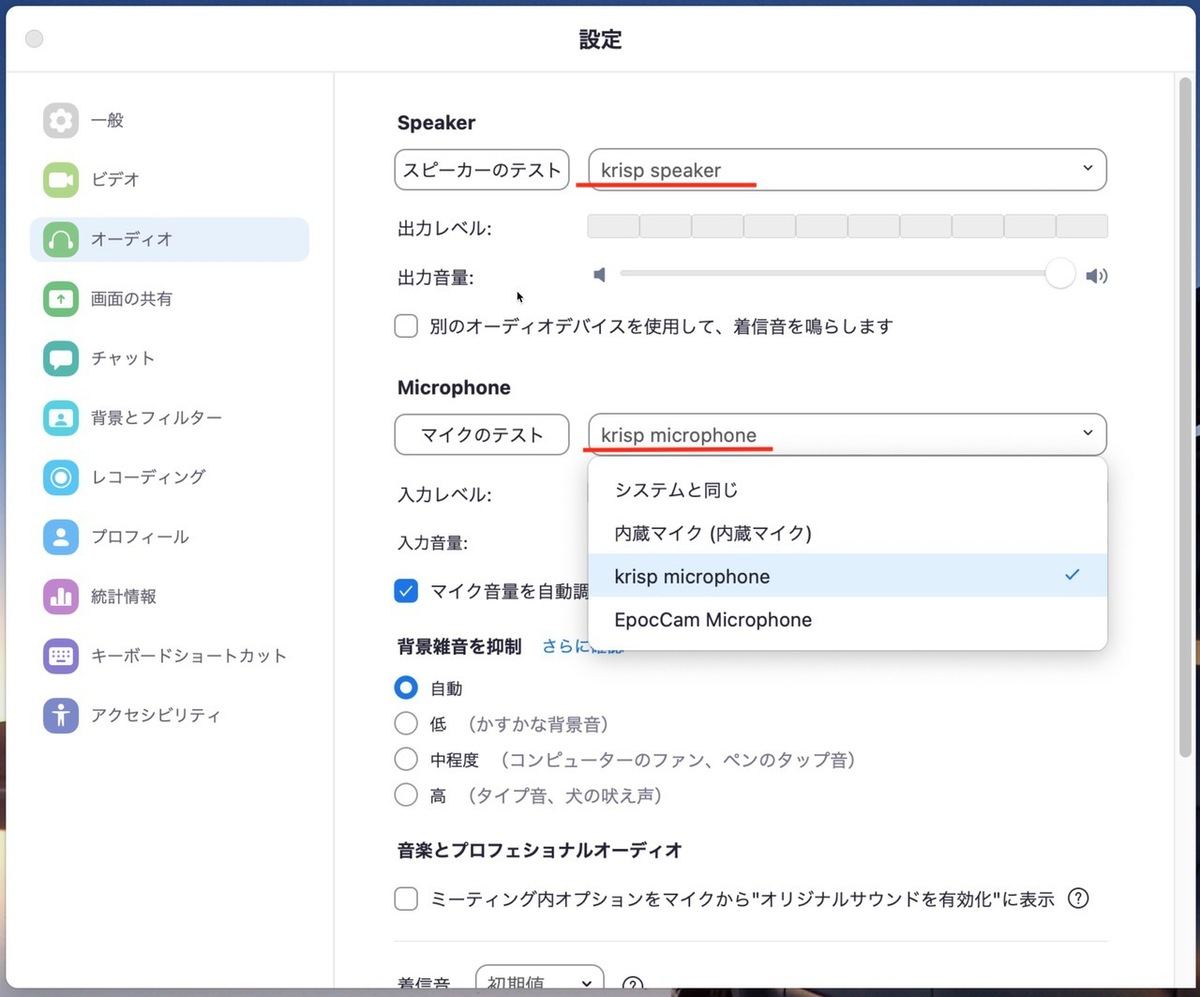1200x997 pixels.
Task: Enable original sound option checkbox
Action: coord(406,899)
